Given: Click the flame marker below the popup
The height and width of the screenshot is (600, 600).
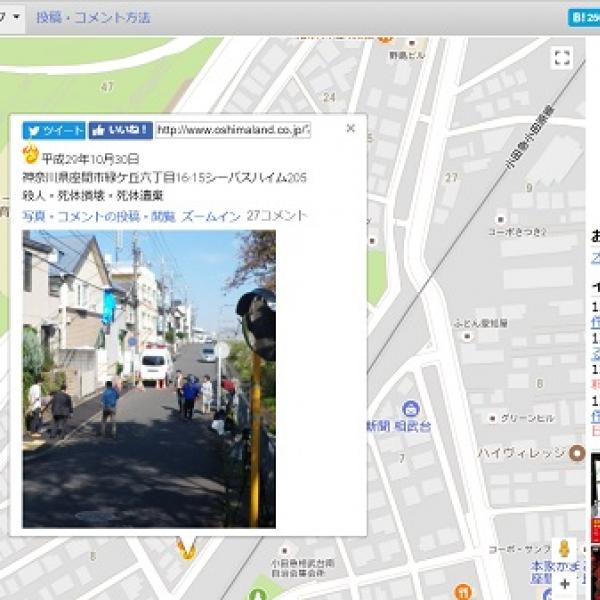Looking at the screenshot, I should click(186, 548).
